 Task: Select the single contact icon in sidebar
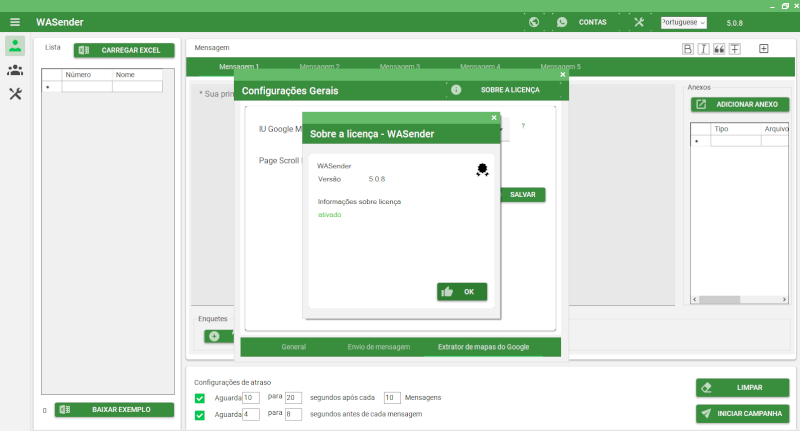[15, 46]
